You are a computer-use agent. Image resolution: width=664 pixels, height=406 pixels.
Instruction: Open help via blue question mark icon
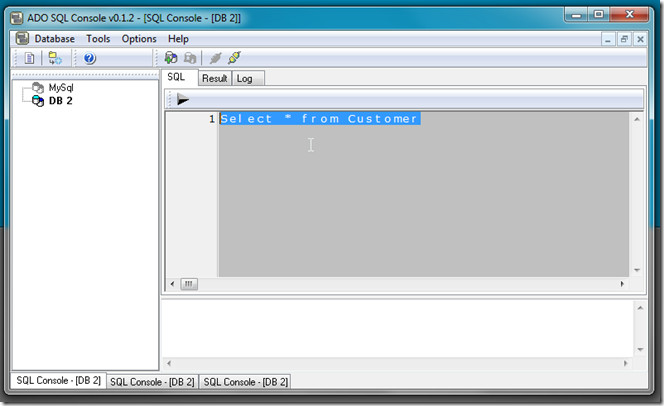(x=89, y=58)
